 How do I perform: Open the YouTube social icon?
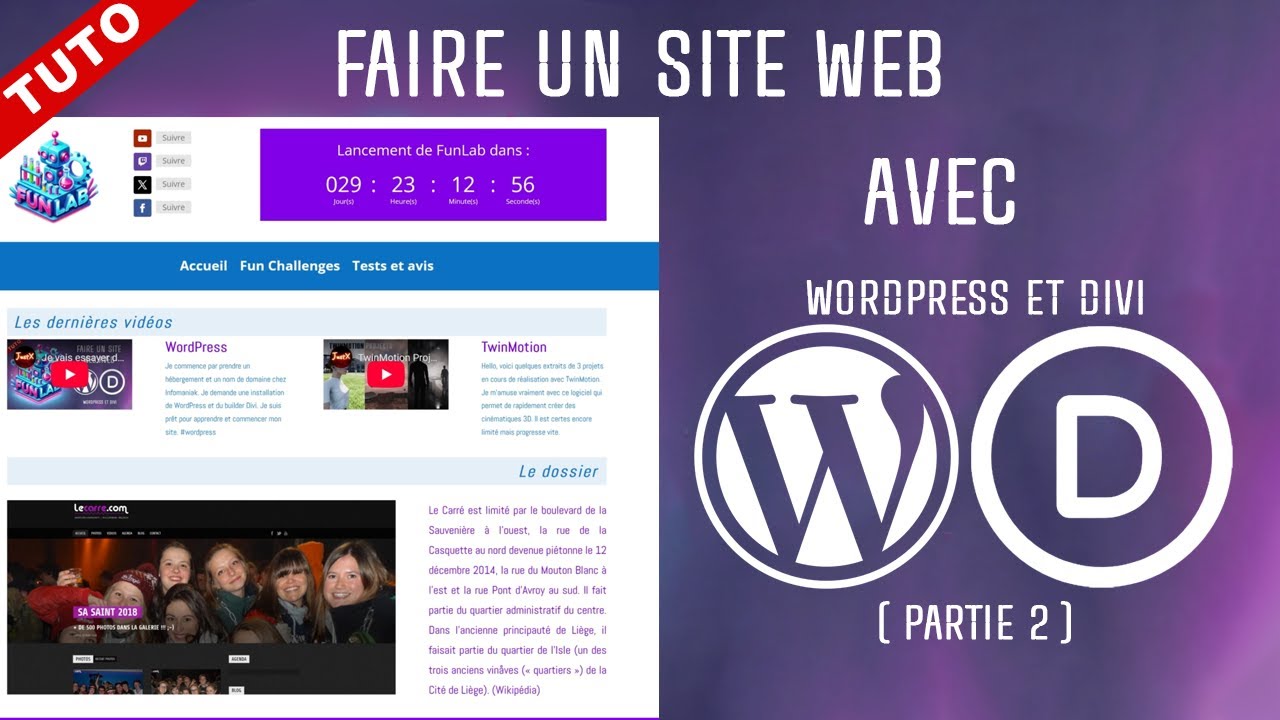tap(142, 138)
